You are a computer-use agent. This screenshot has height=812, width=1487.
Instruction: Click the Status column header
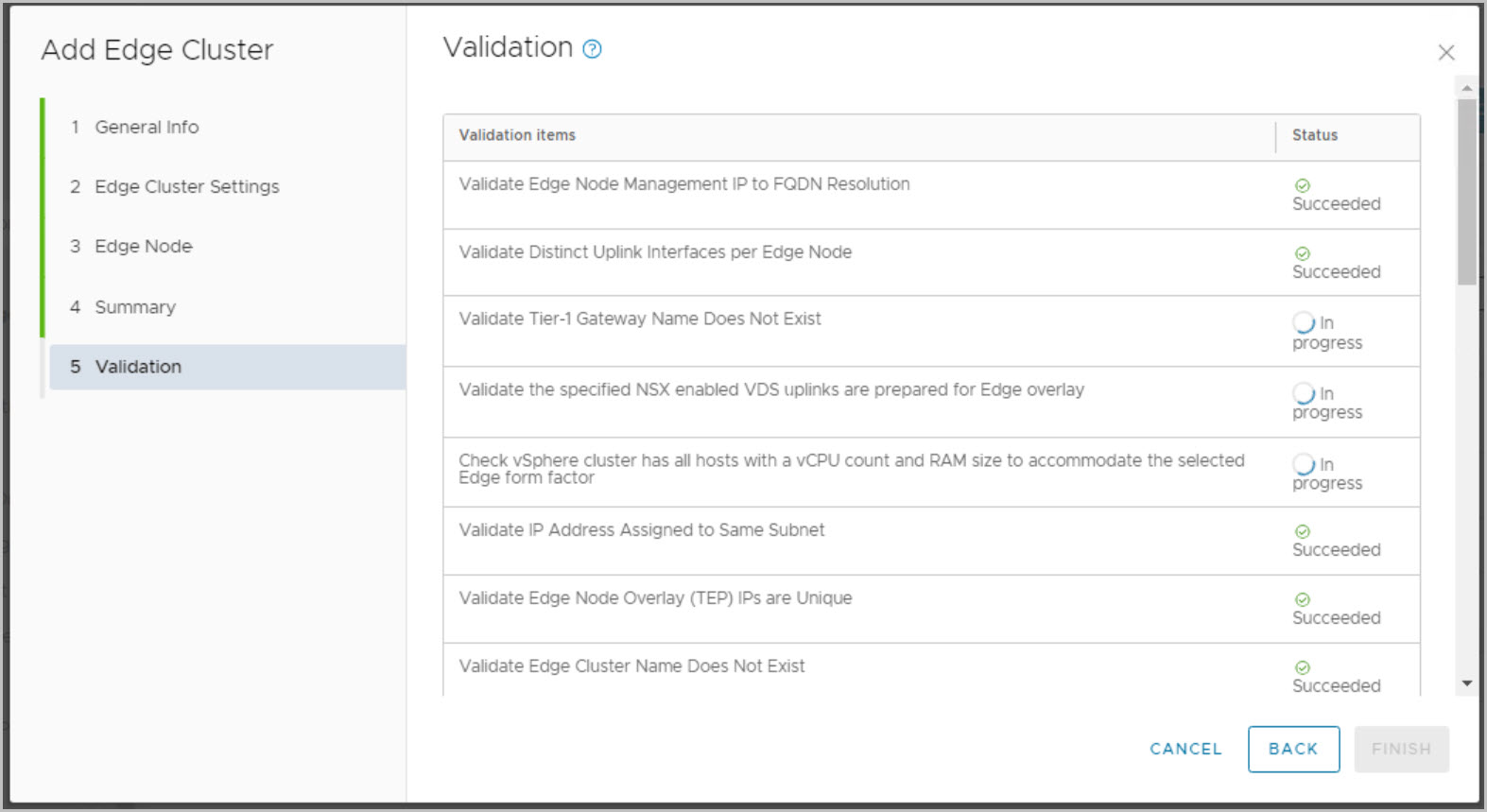coord(1315,135)
